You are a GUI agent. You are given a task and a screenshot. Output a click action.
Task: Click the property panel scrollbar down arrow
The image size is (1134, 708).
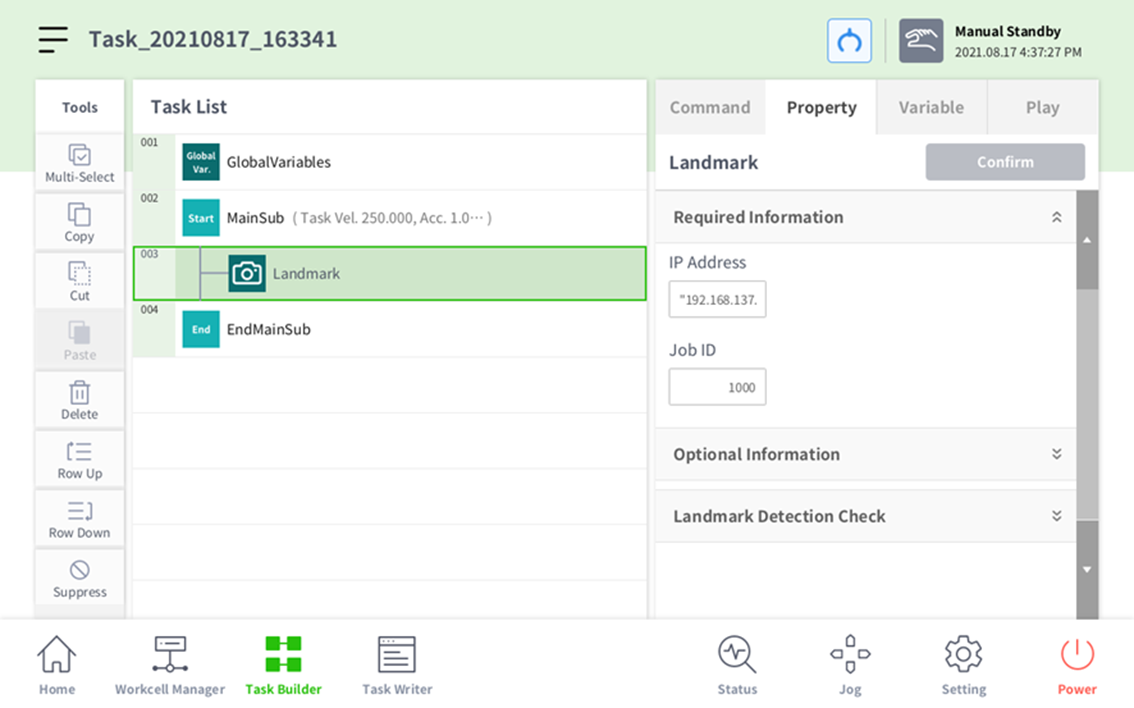click(1087, 569)
